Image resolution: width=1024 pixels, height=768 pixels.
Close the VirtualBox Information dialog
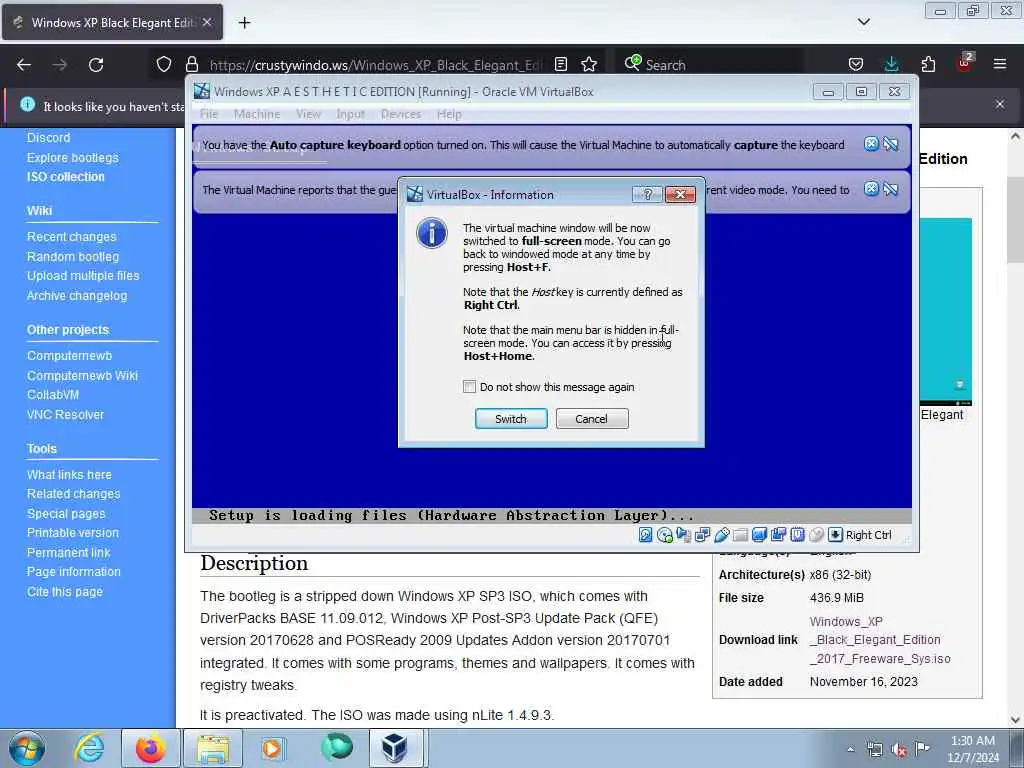click(680, 195)
